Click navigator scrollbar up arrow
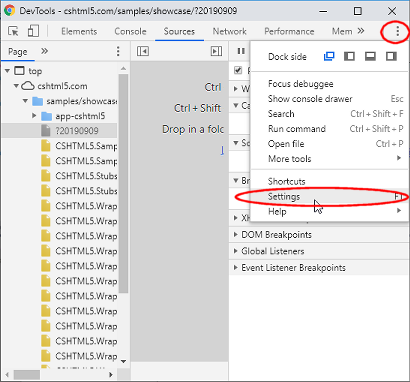The height and width of the screenshot is (382, 410). pyautogui.click(x=123, y=69)
